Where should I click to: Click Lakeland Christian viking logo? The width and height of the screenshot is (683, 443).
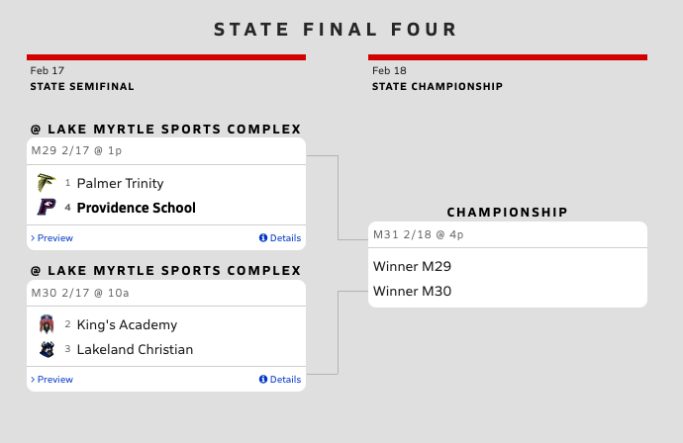[x=45, y=349]
